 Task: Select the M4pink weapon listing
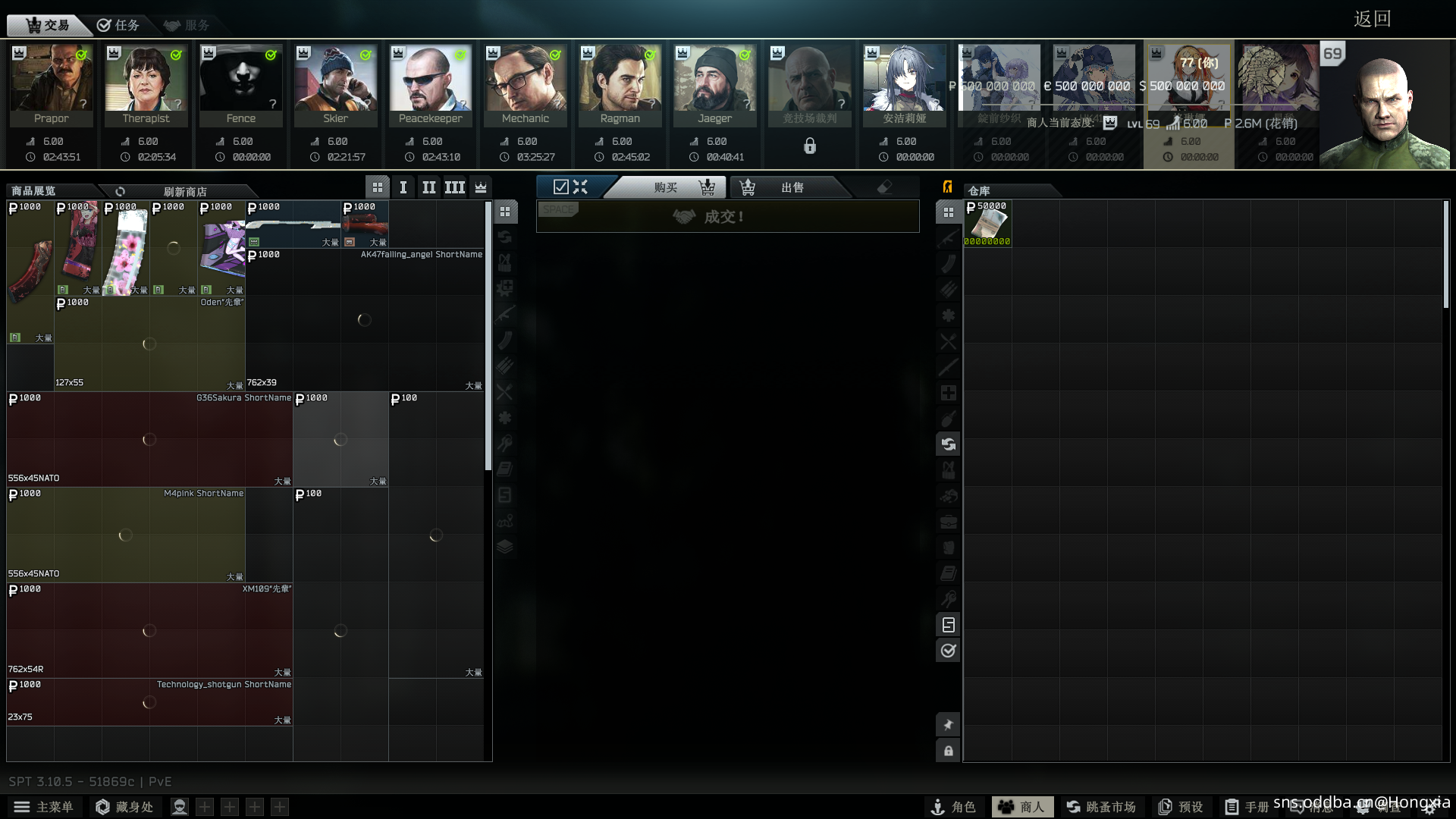[x=126, y=535]
